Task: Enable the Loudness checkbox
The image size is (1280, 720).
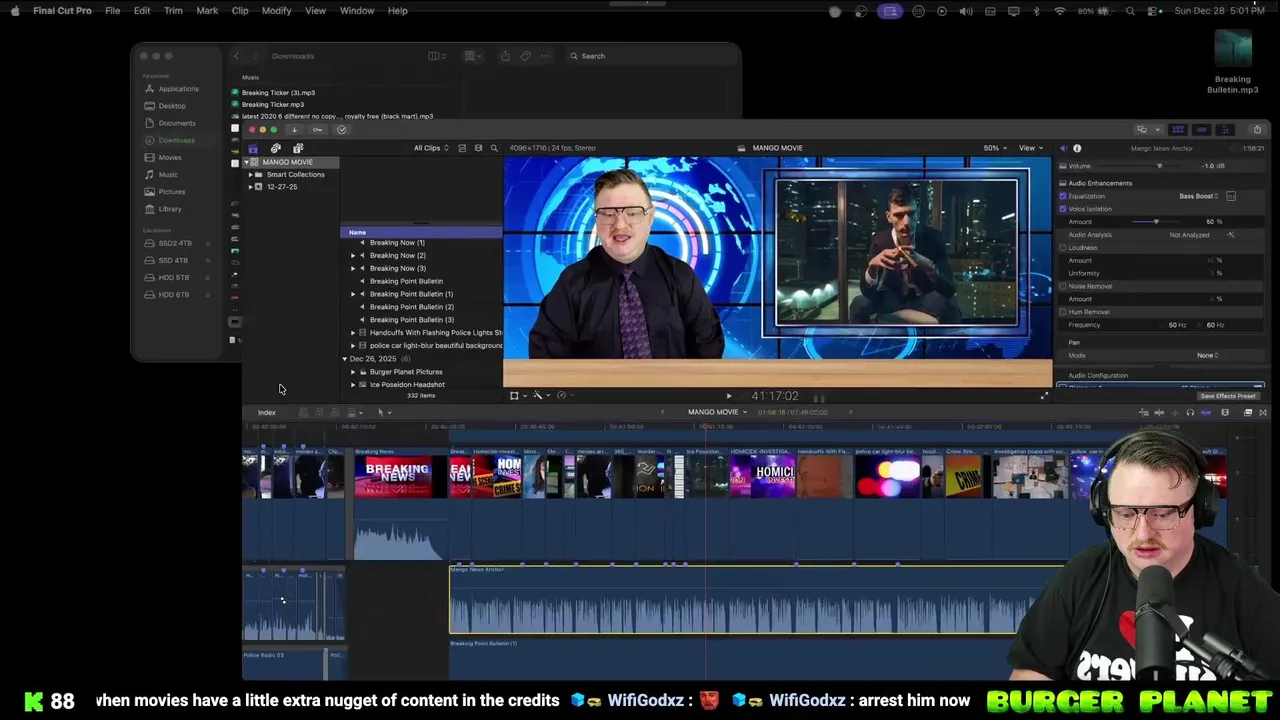Action: (1062, 248)
